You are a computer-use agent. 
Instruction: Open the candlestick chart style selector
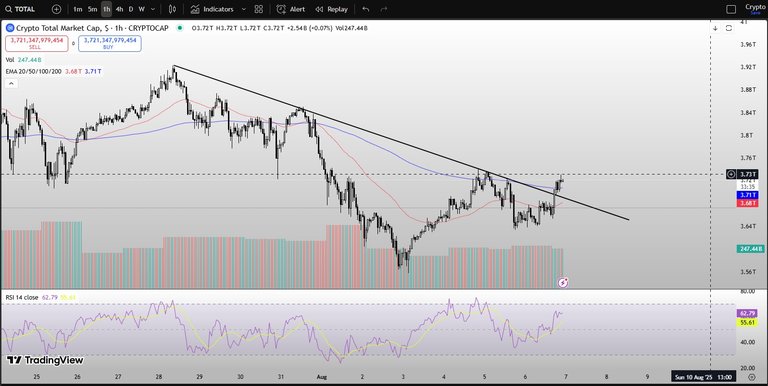click(172, 9)
